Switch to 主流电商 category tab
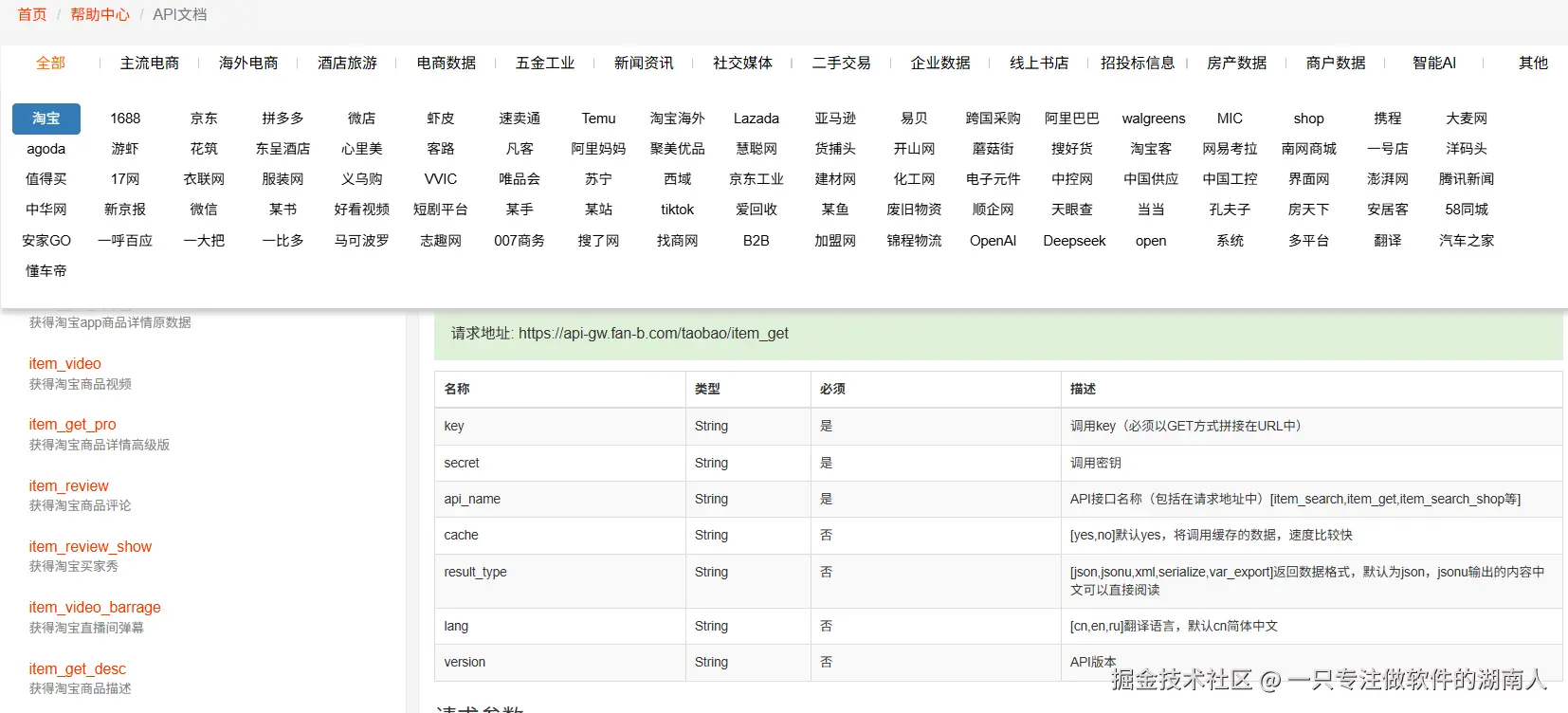This screenshot has width=1568, height=713. click(150, 63)
